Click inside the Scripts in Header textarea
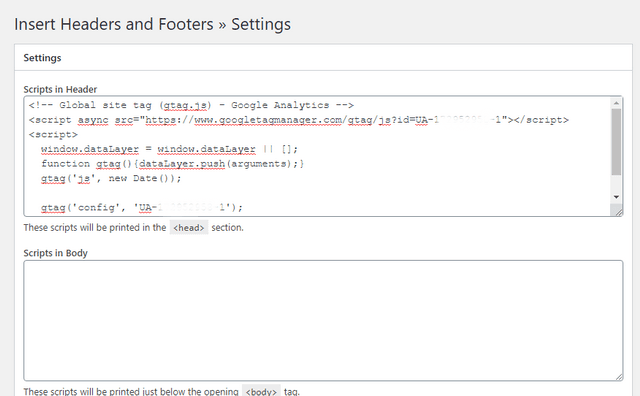 (x=322, y=156)
